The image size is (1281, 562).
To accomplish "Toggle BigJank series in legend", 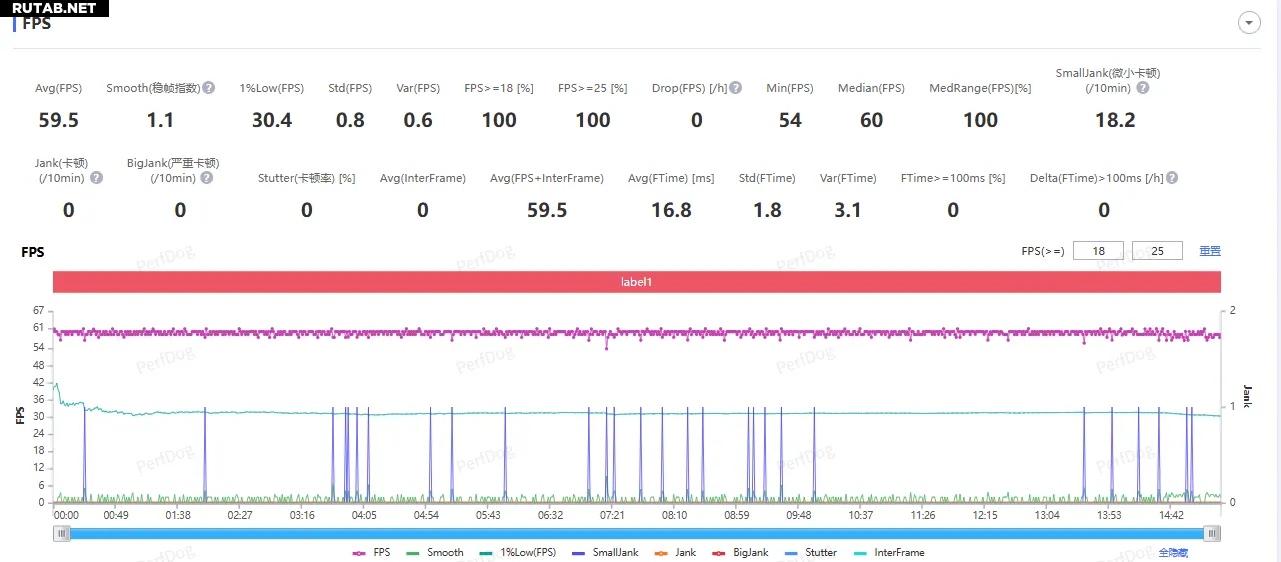I will coord(740,553).
